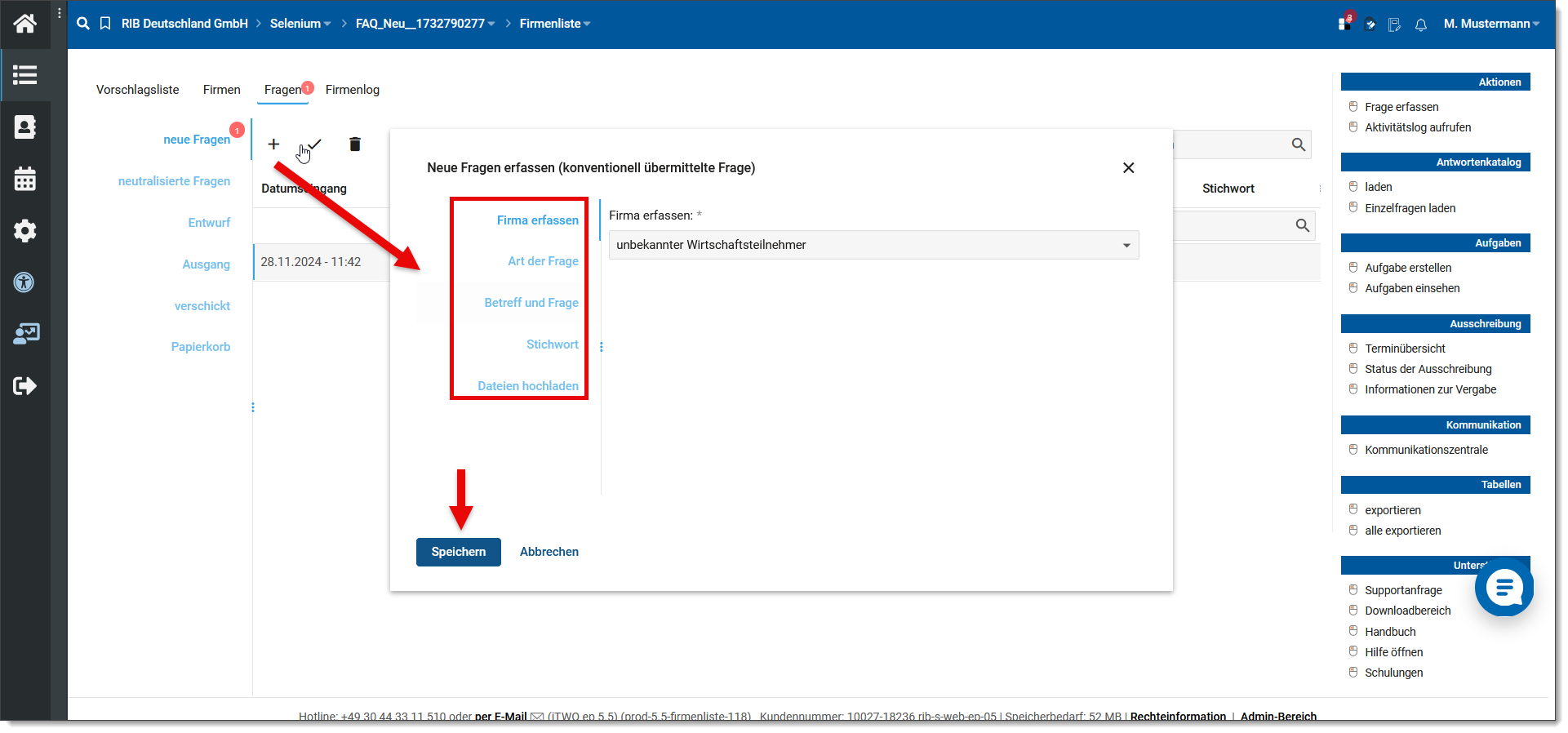Screen dimensions: 1568x733
Task: Open the address book icon in the sidebar
Action: (x=25, y=127)
